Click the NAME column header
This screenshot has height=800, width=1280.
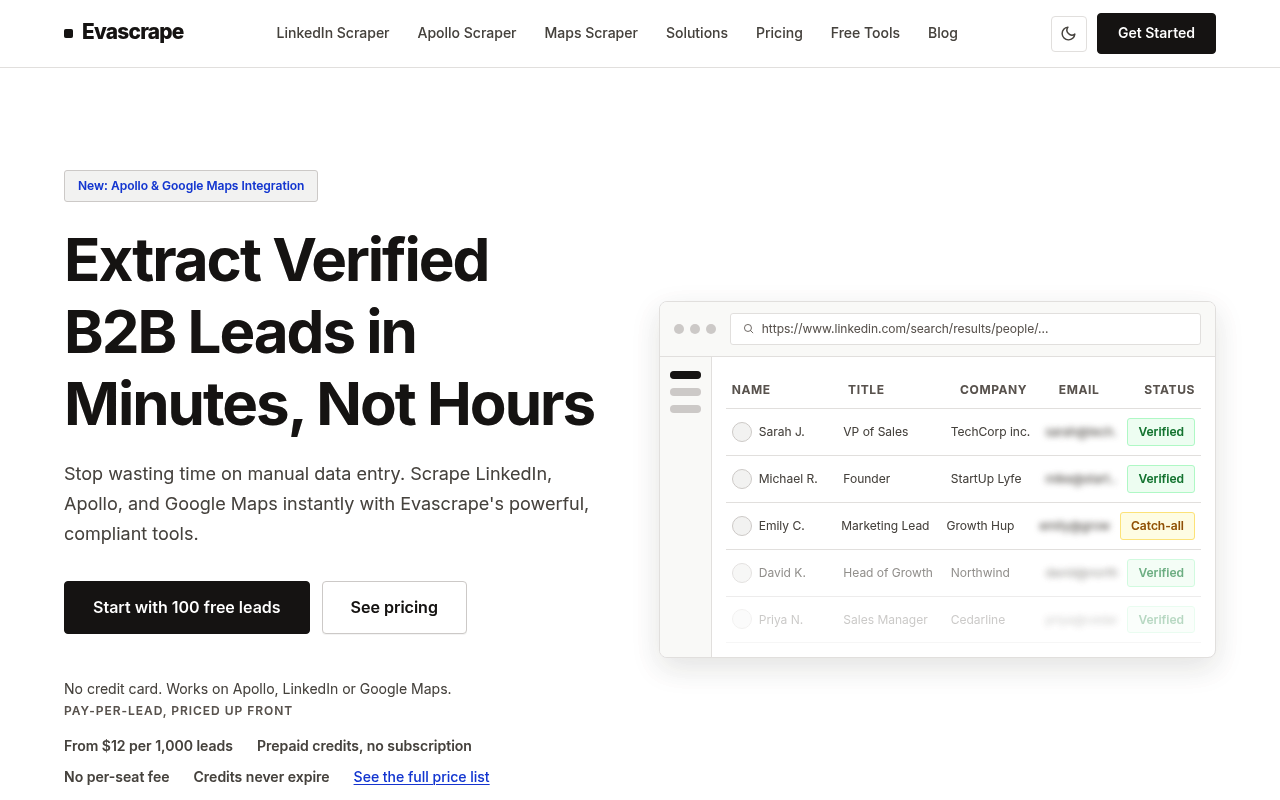point(751,390)
